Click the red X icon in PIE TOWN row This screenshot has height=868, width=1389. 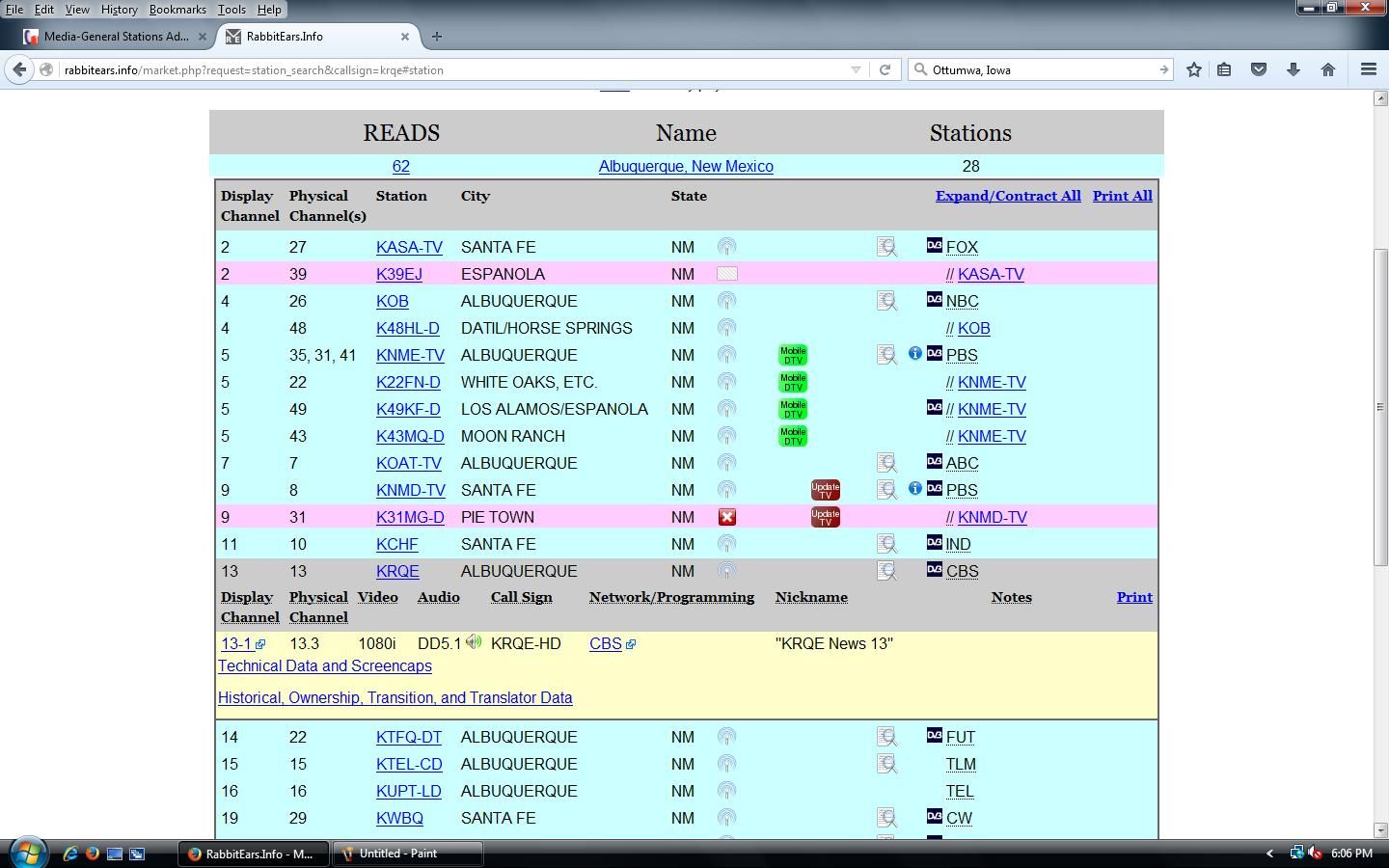tap(727, 517)
